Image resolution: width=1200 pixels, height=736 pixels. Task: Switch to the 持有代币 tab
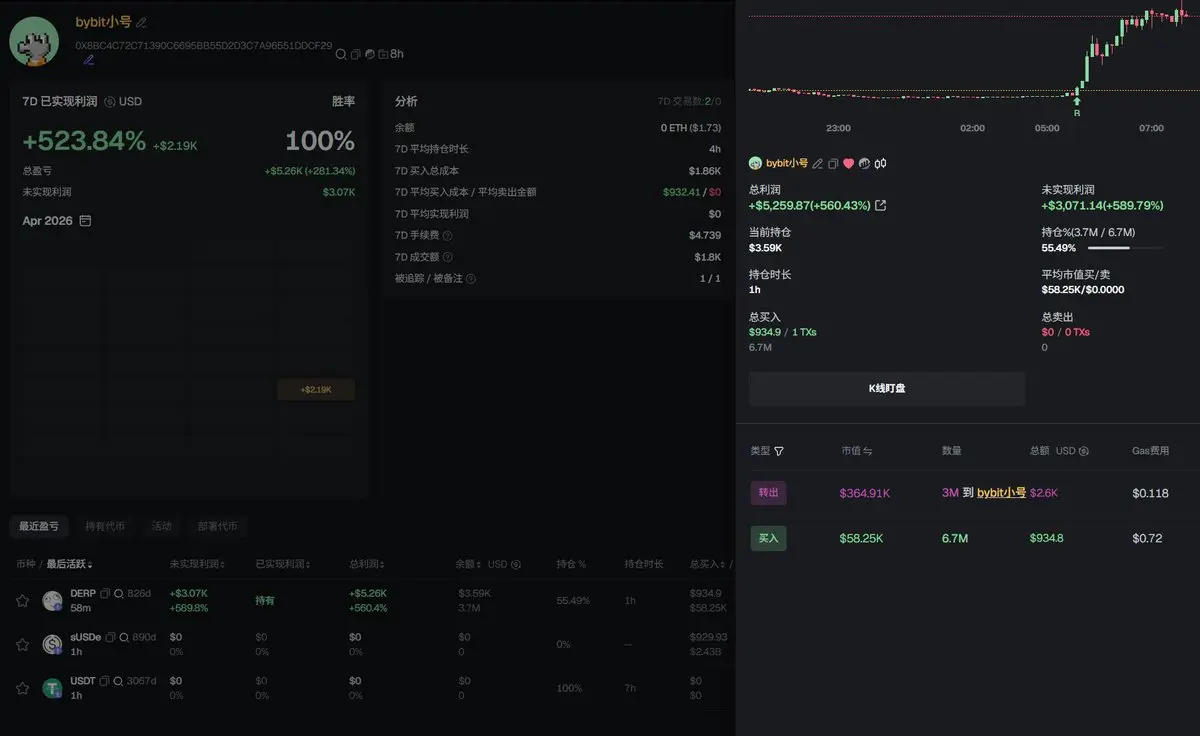click(105, 526)
